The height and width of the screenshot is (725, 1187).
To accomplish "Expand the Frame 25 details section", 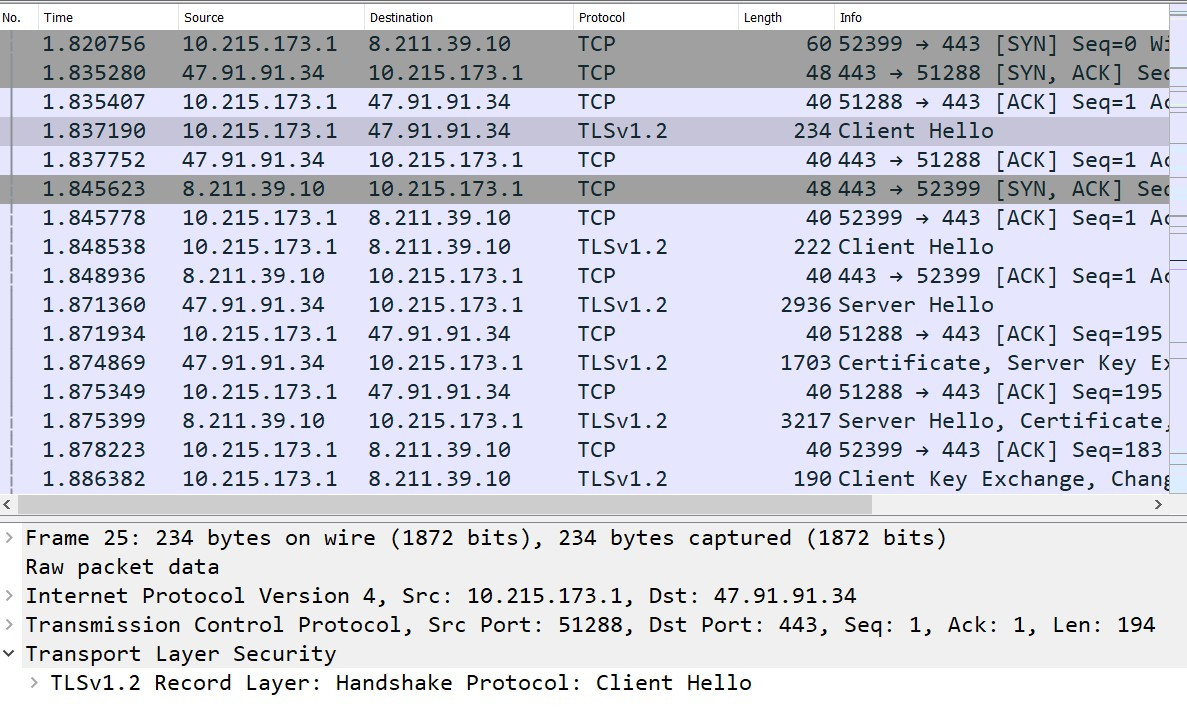I will click(x=10, y=538).
